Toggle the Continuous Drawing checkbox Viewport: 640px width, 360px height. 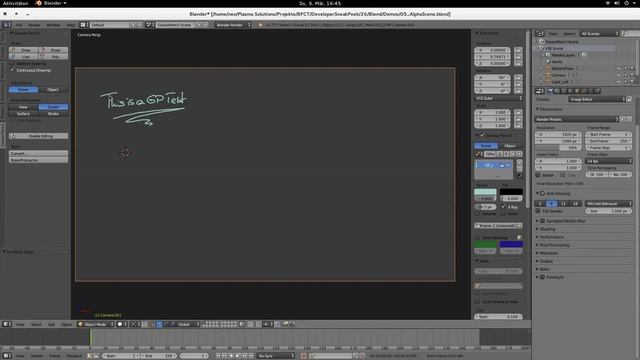coord(12,70)
